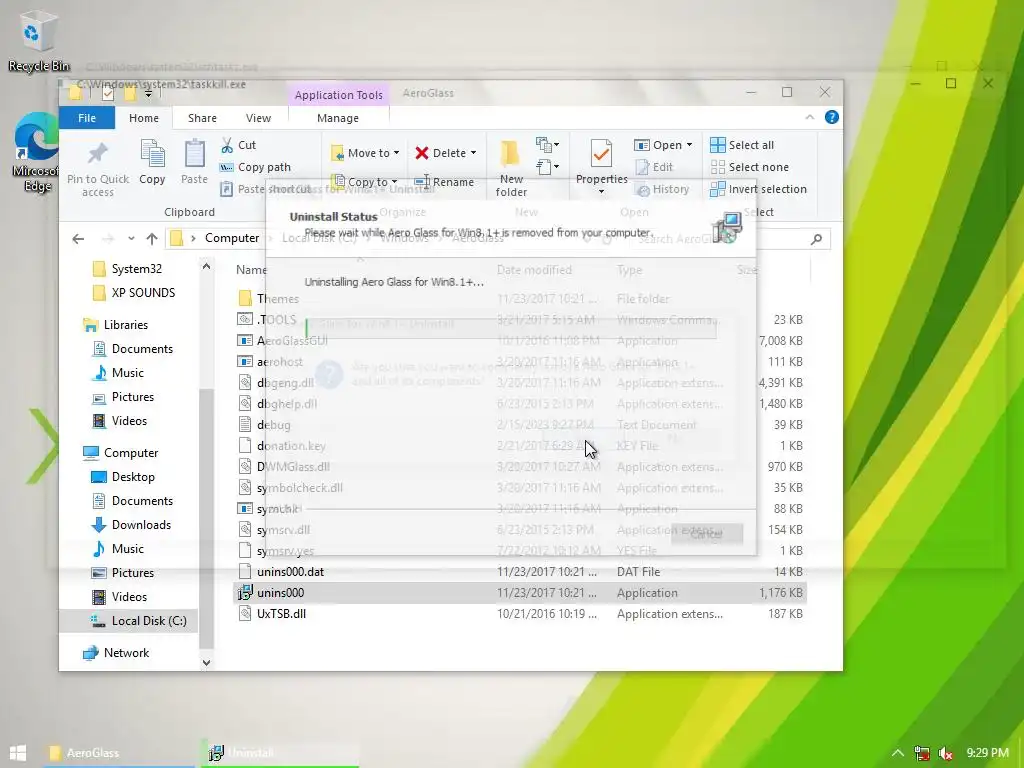The width and height of the screenshot is (1024, 768).
Task: Sort by the Name column header
Action: point(251,270)
